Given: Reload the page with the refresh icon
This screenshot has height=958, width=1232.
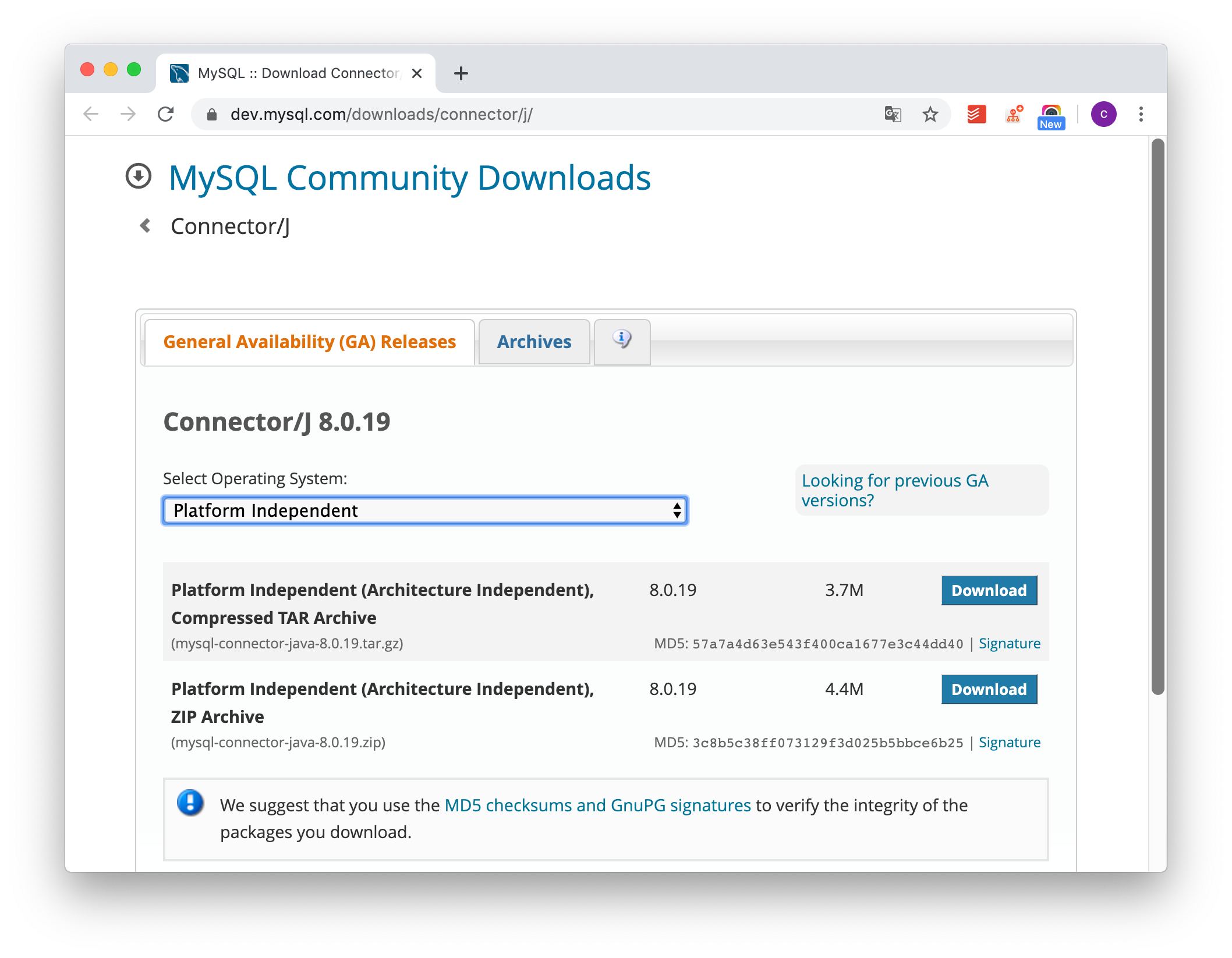Looking at the screenshot, I should [166, 114].
